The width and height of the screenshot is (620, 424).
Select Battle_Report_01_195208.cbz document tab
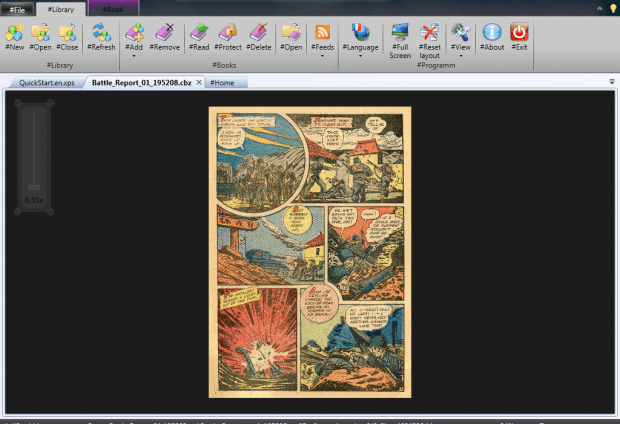[141, 83]
